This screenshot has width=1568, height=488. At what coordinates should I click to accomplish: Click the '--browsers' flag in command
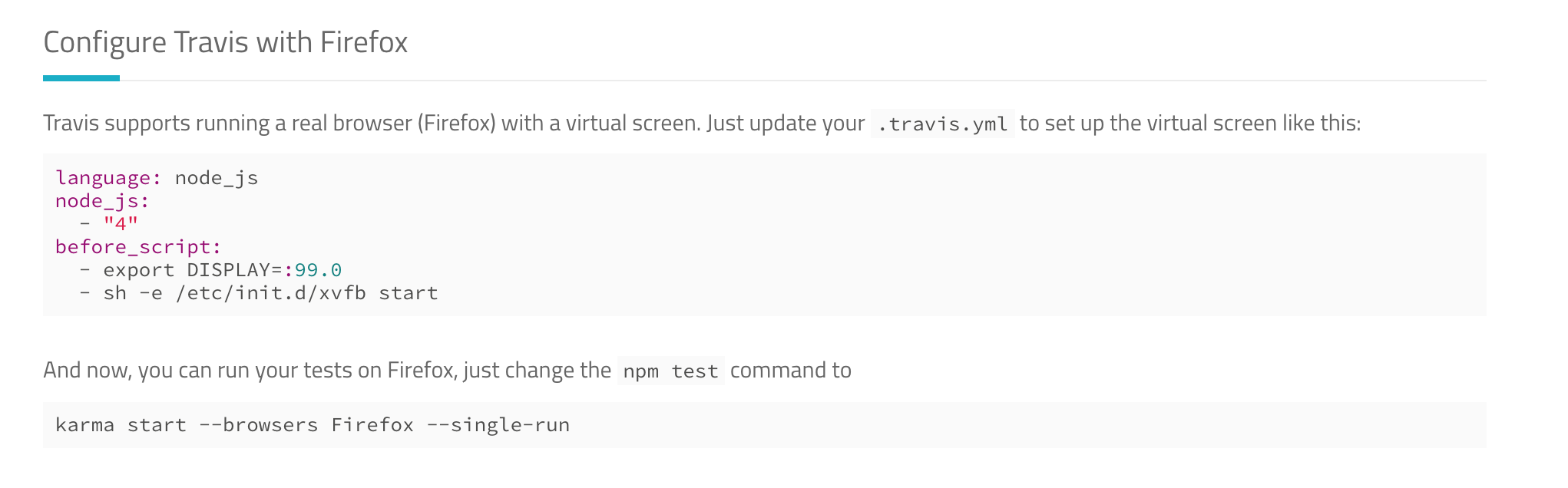tap(258, 425)
